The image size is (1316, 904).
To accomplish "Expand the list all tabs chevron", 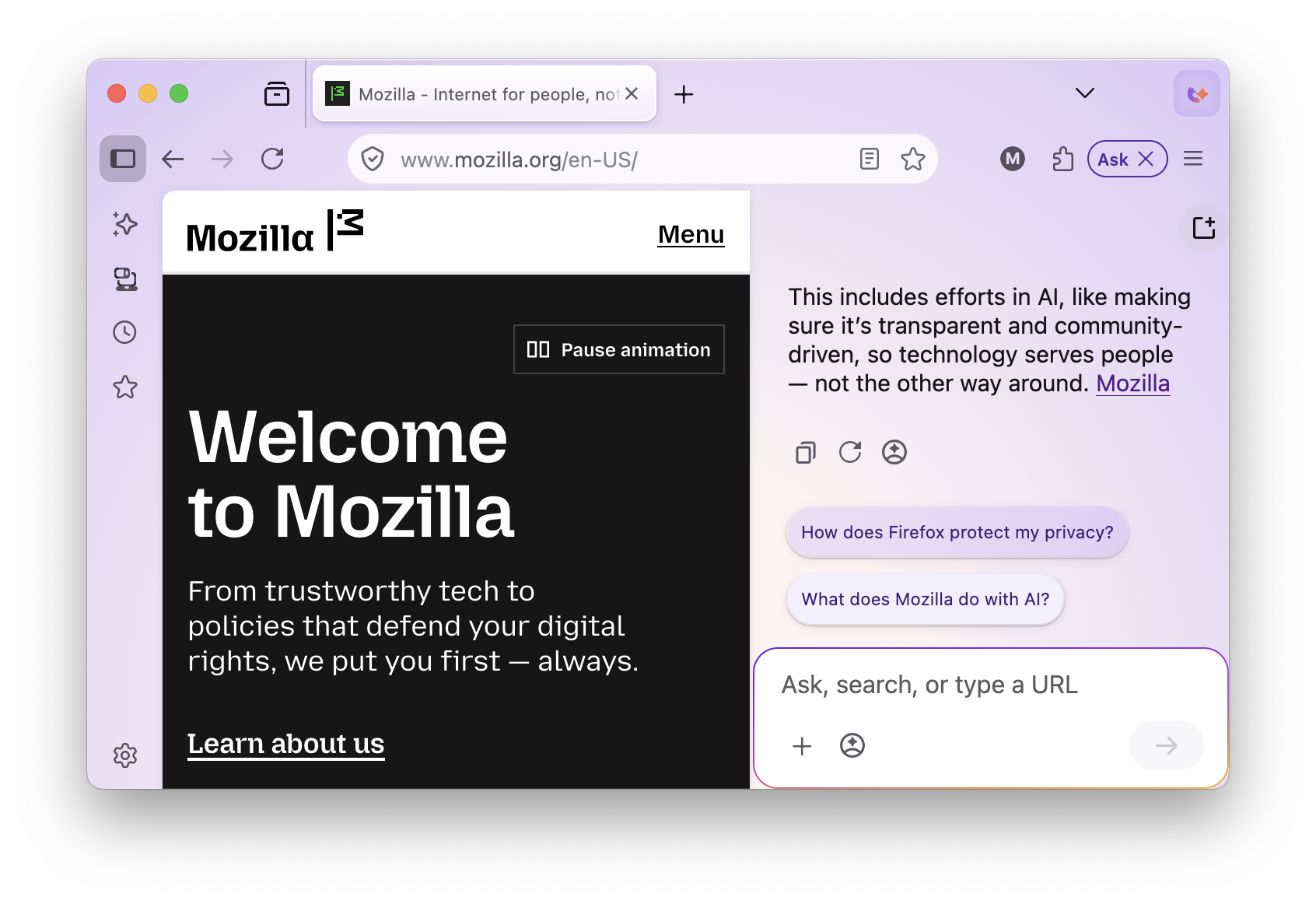I will pos(1084,93).
